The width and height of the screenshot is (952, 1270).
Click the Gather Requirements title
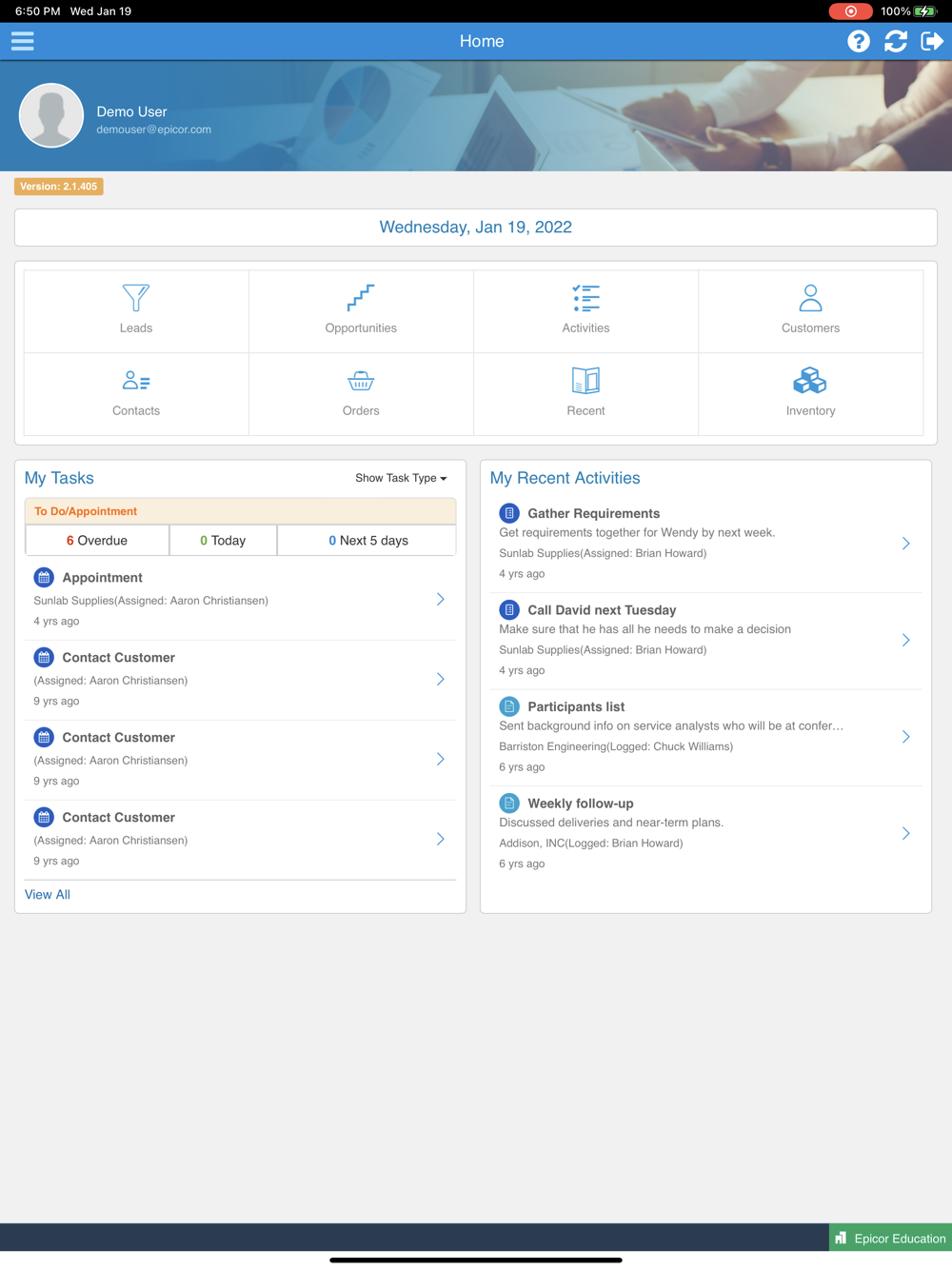point(593,513)
